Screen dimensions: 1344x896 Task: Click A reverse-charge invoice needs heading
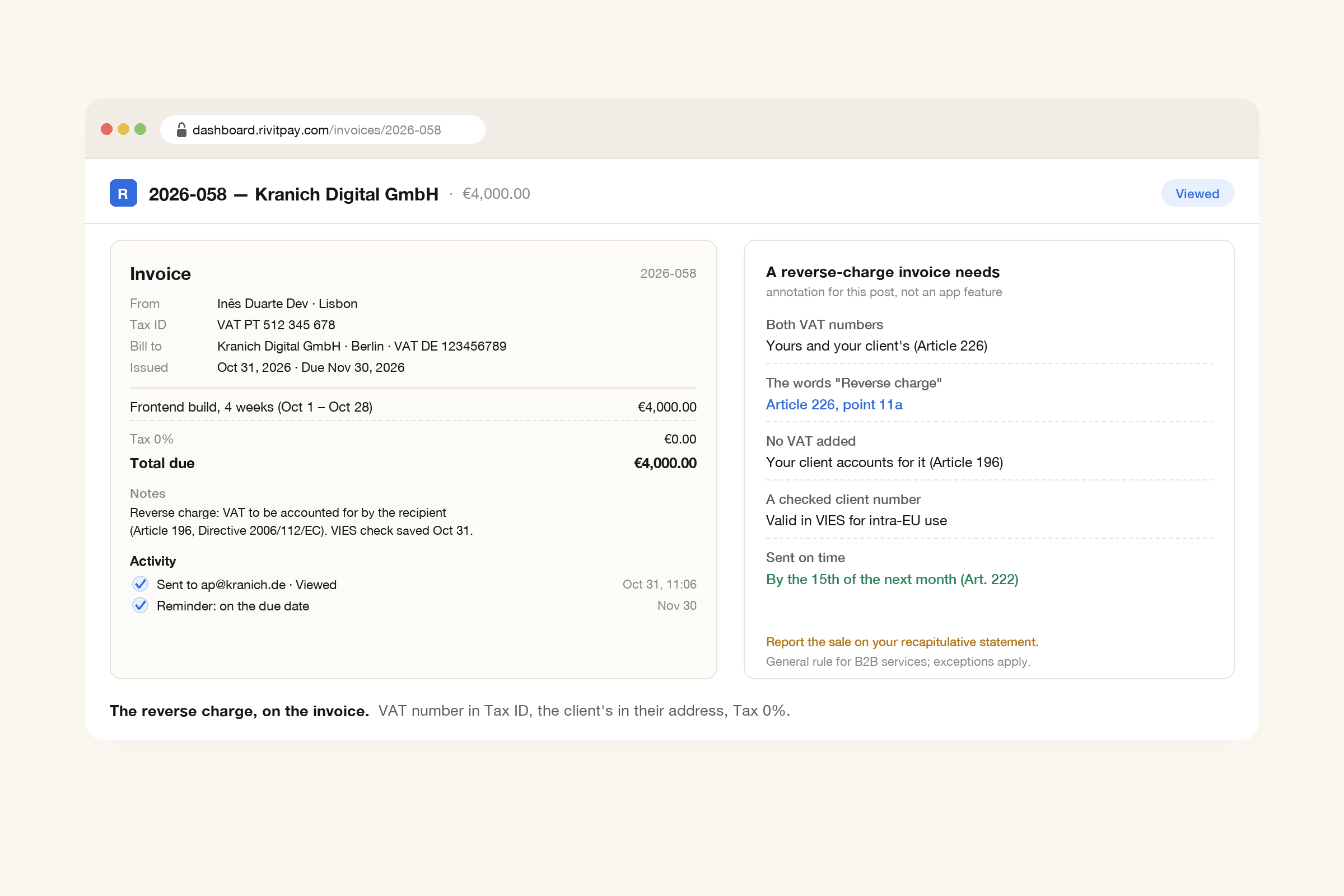(883, 272)
